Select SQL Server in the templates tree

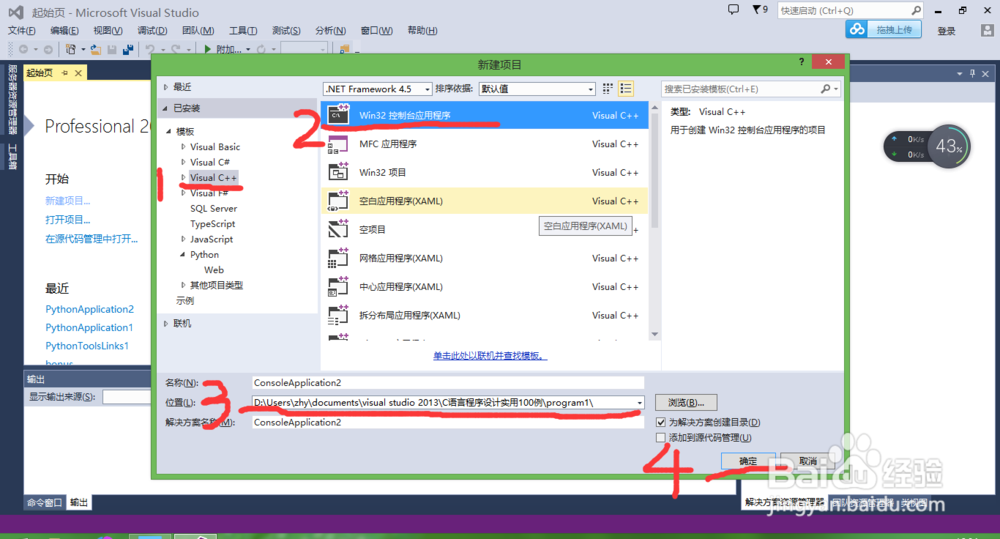213,208
